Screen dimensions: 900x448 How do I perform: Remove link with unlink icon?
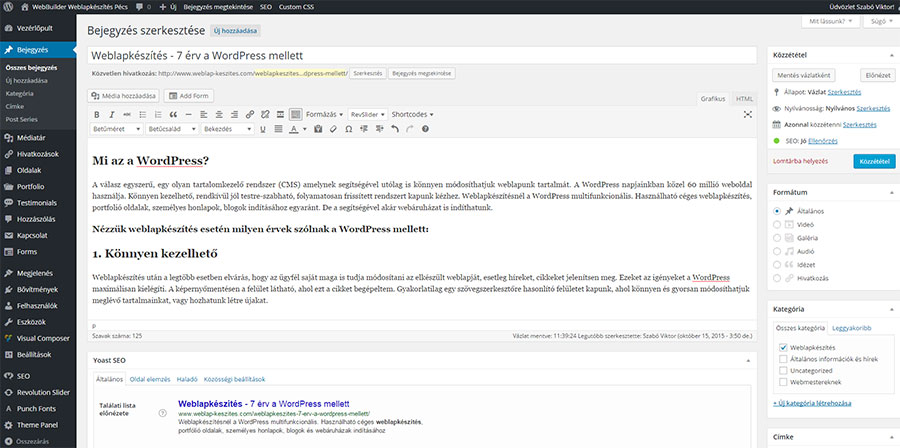click(265, 114)
